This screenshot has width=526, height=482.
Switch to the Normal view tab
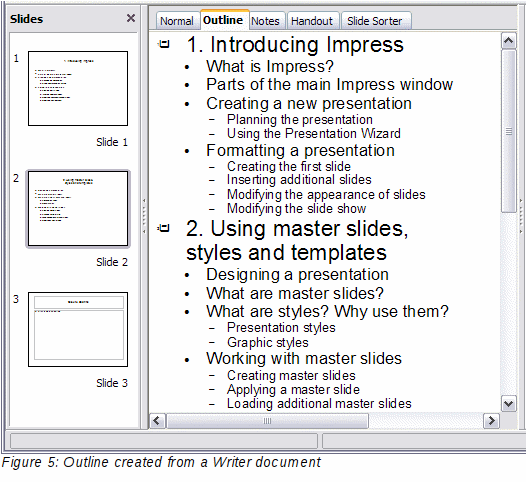[177, 21]
